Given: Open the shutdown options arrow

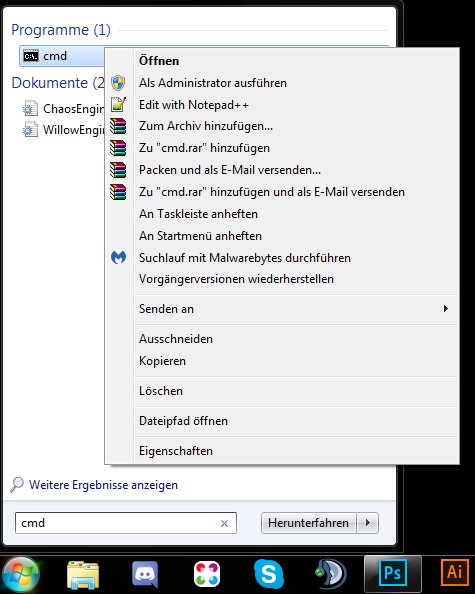Looking at the screenshot, I should pyautogui.click(x=367, y=523).
